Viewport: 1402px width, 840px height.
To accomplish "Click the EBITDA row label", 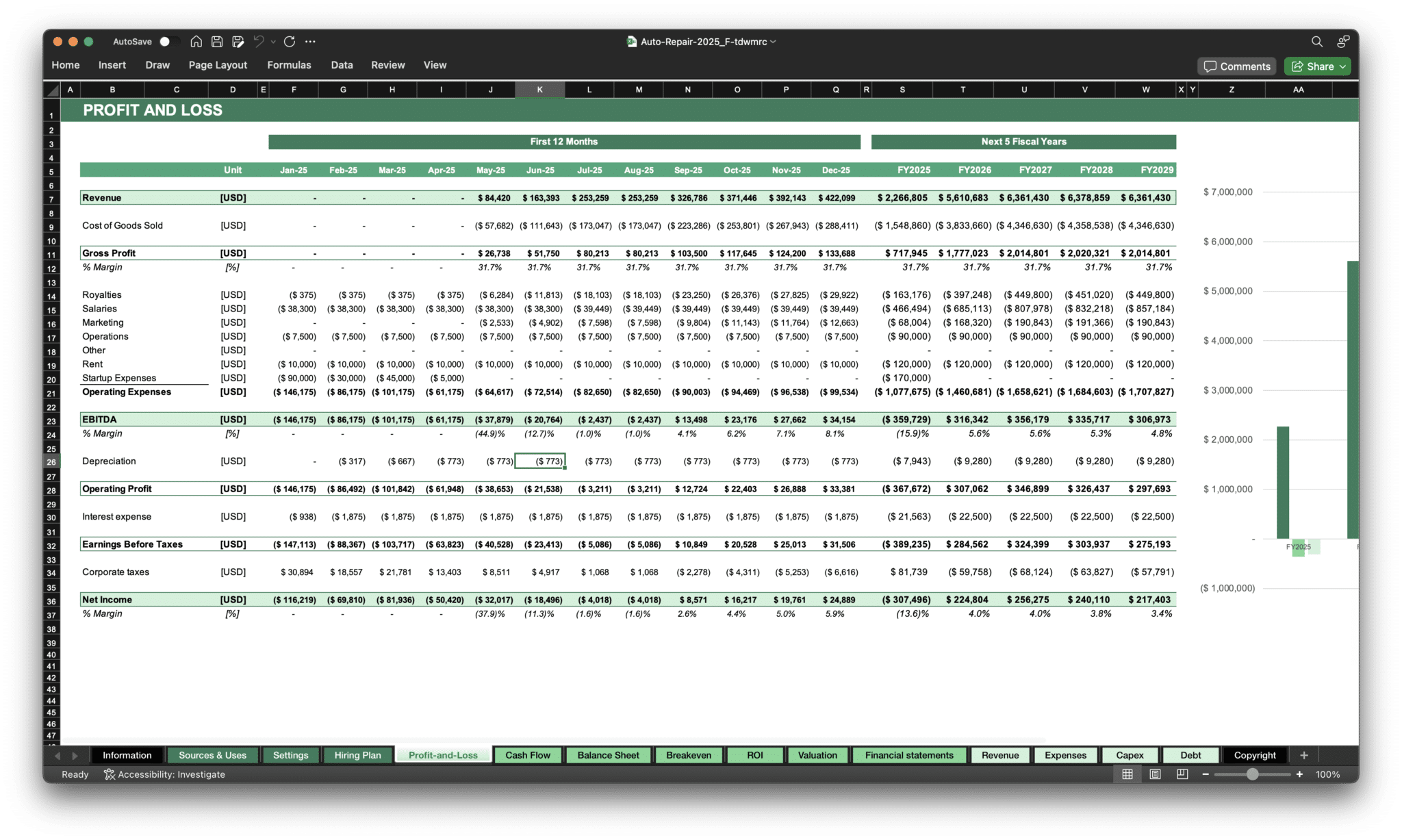I will coord(99,420).
